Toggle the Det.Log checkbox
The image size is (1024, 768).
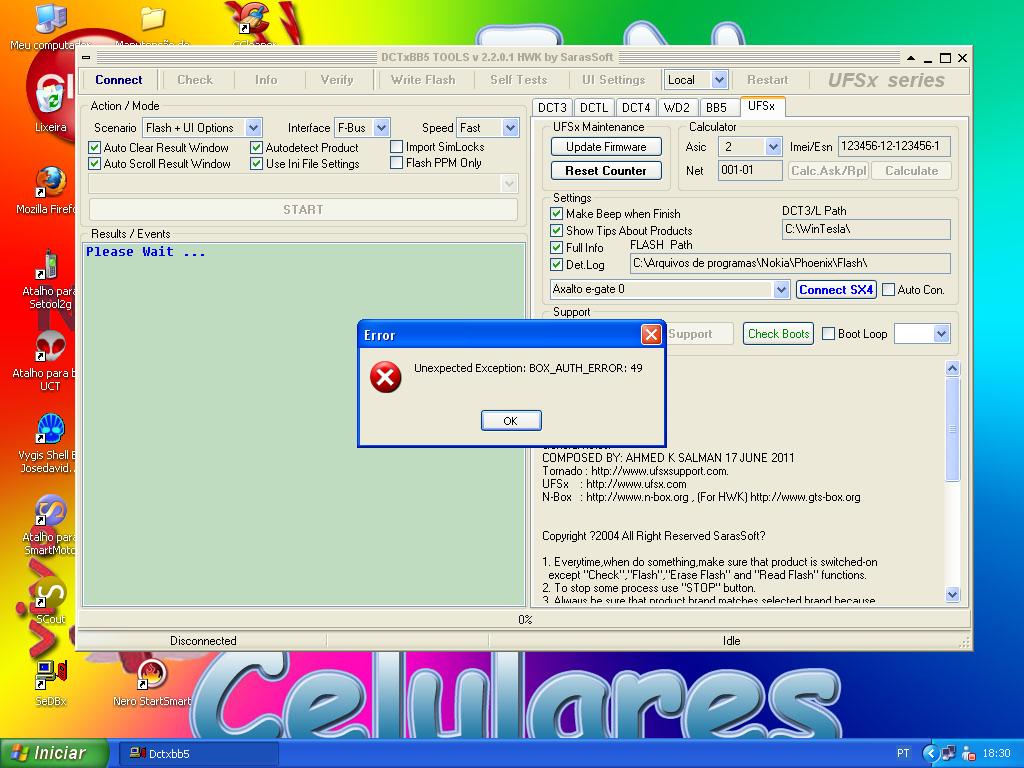click(556, 264)
